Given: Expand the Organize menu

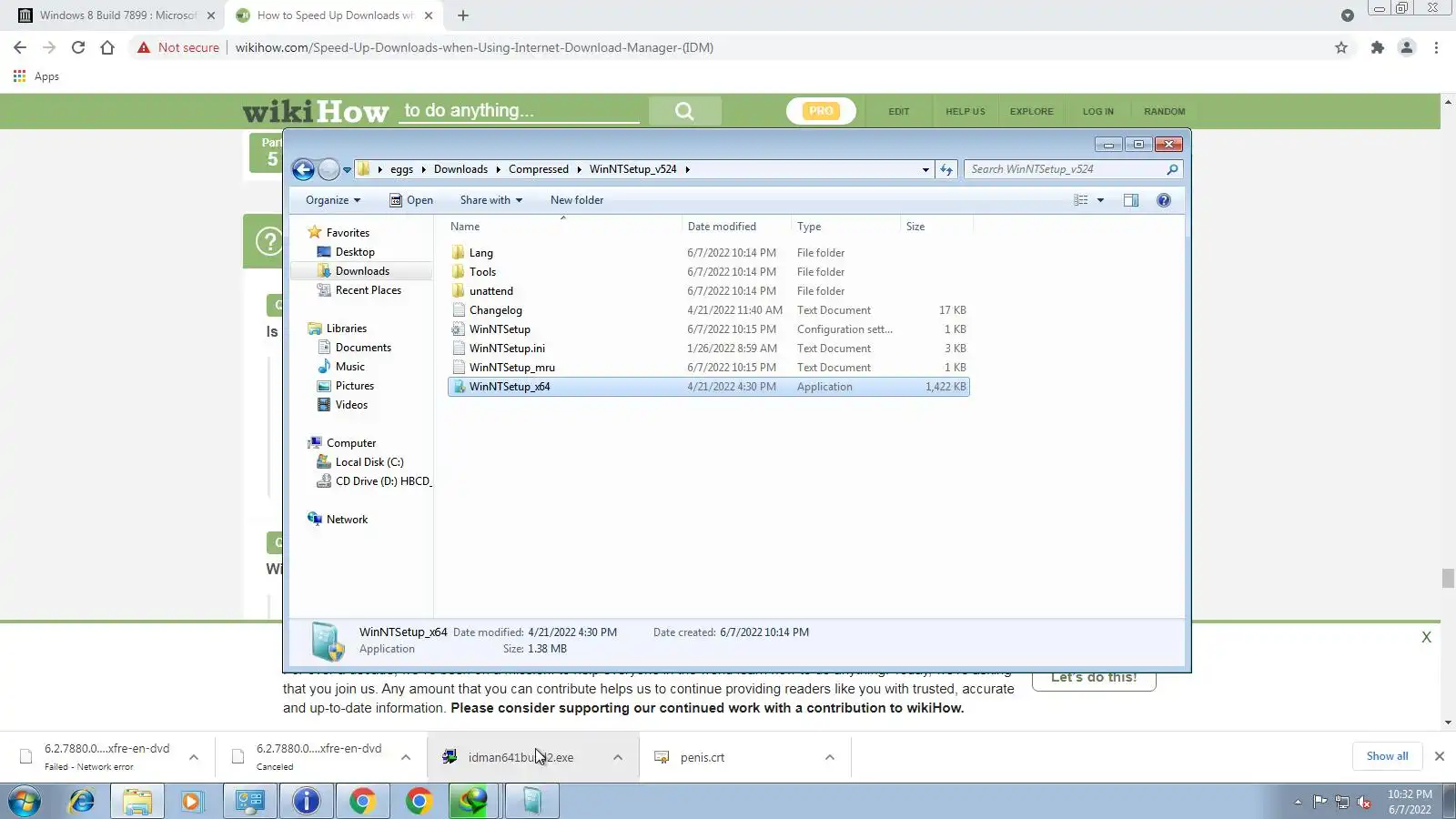Looking at the screenshot, I should tap(333, 200).
